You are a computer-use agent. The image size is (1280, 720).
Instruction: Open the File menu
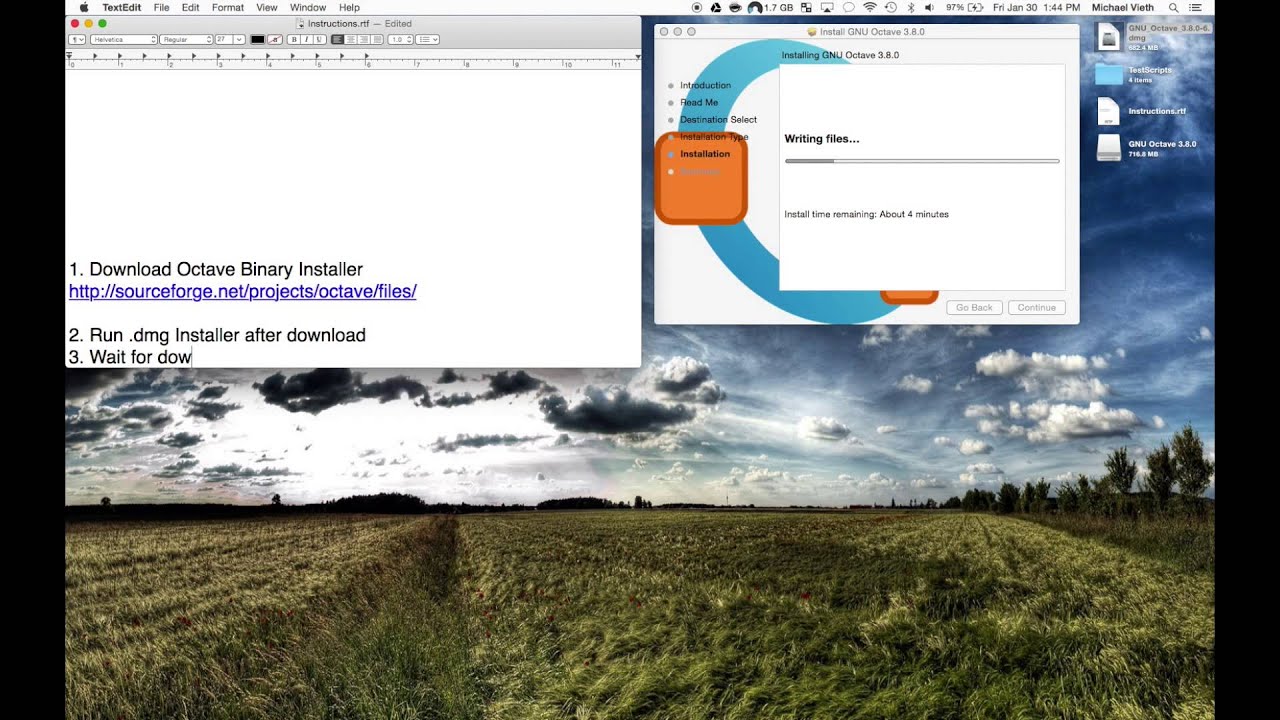coord(161,7)
